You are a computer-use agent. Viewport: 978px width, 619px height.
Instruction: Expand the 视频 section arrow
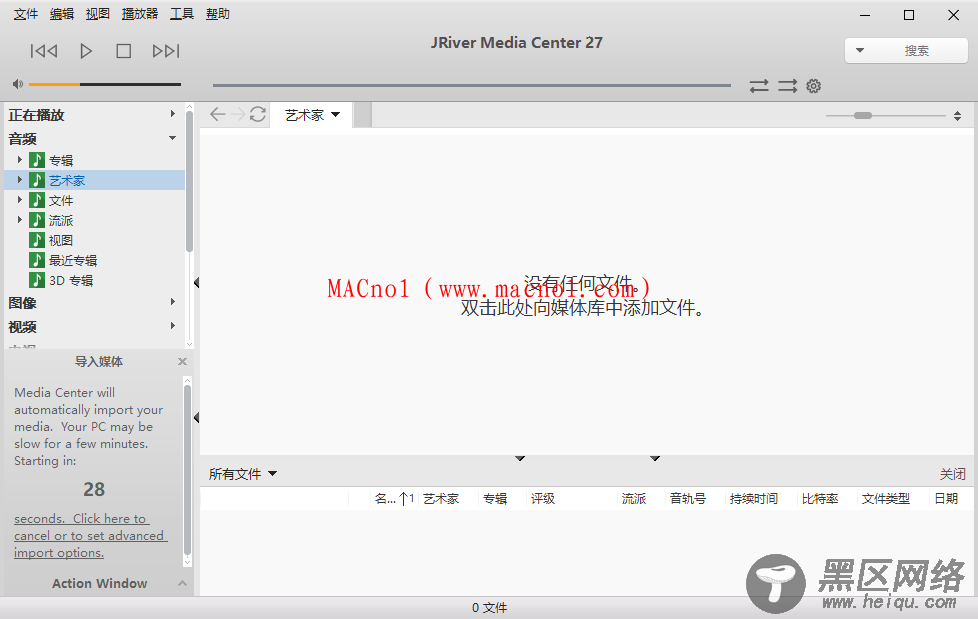point(172,326)
